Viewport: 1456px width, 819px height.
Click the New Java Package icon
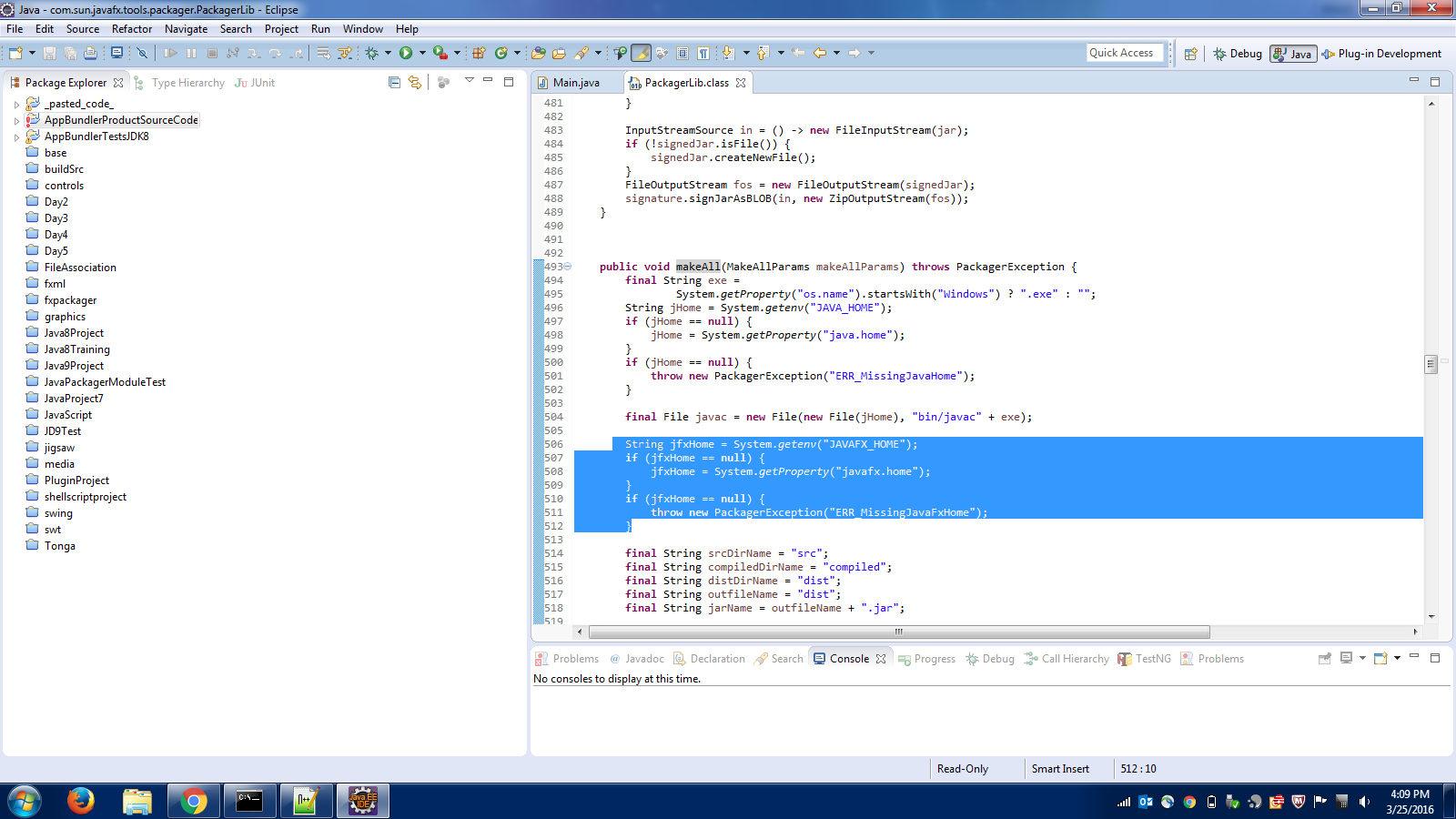479,54
